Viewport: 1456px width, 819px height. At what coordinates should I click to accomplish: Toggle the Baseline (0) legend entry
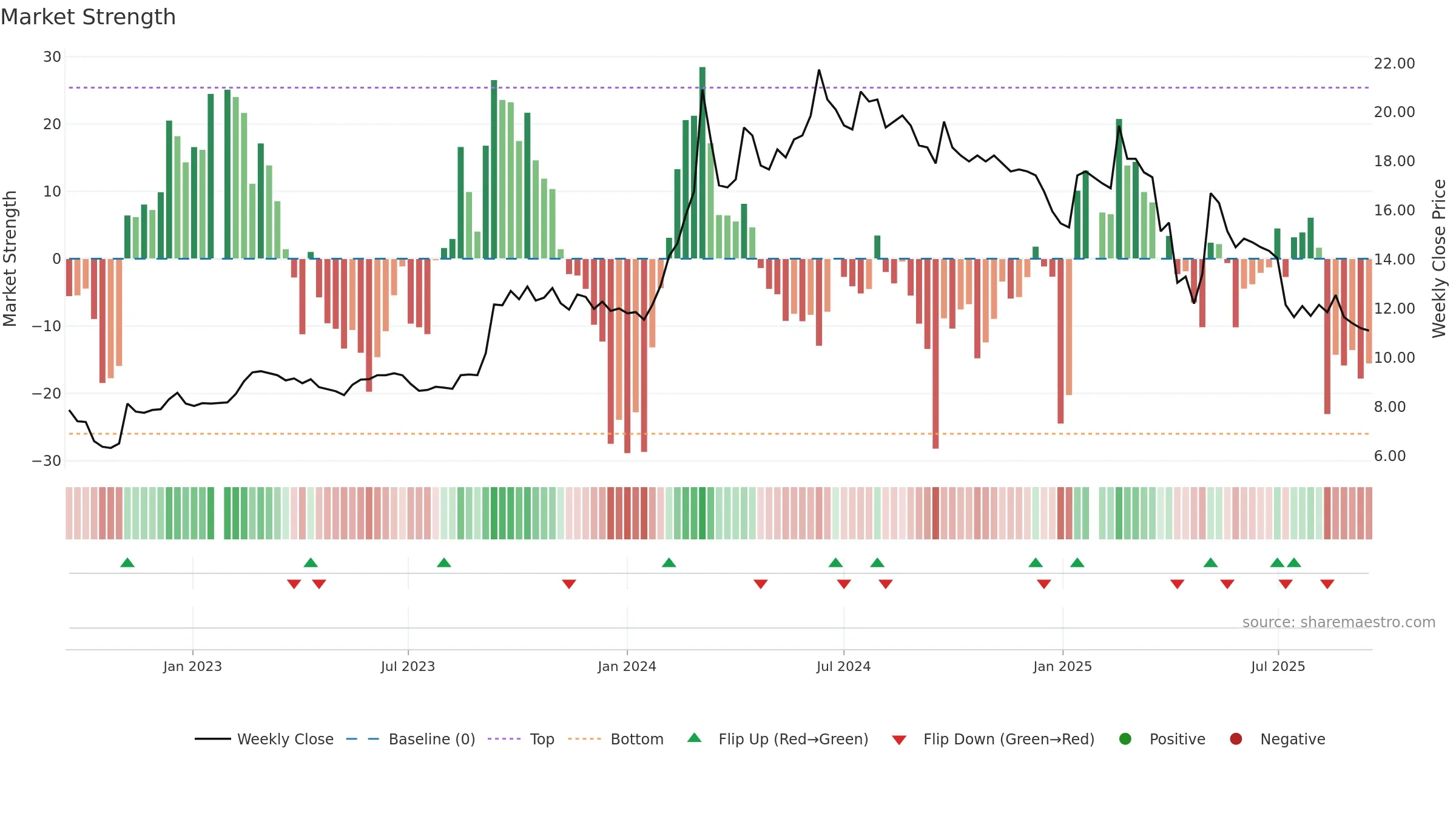point(411,739)
